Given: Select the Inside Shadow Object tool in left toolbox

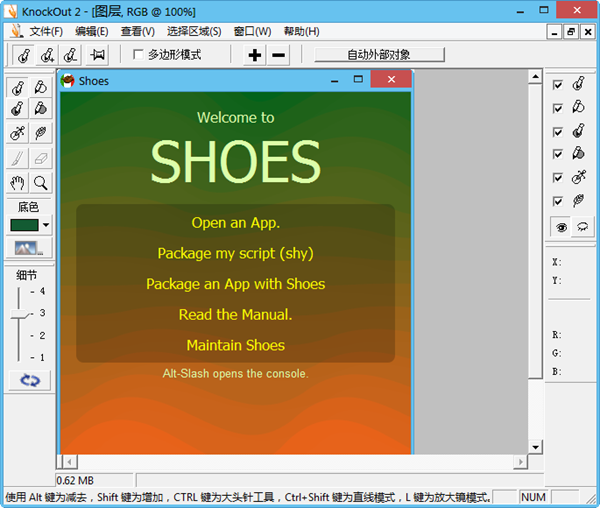Looking at the screenshot, I should (x=18, y=109).
